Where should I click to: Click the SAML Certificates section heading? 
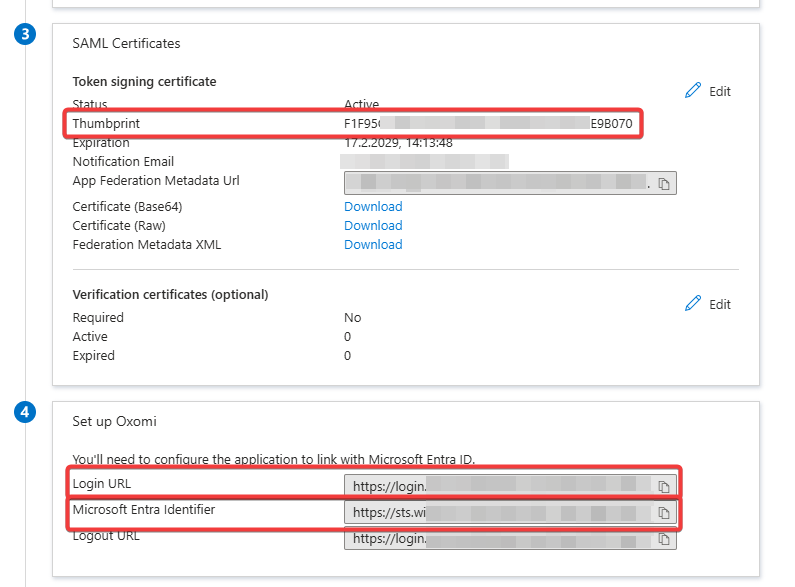pyautogui.click(x=126, y=44)
